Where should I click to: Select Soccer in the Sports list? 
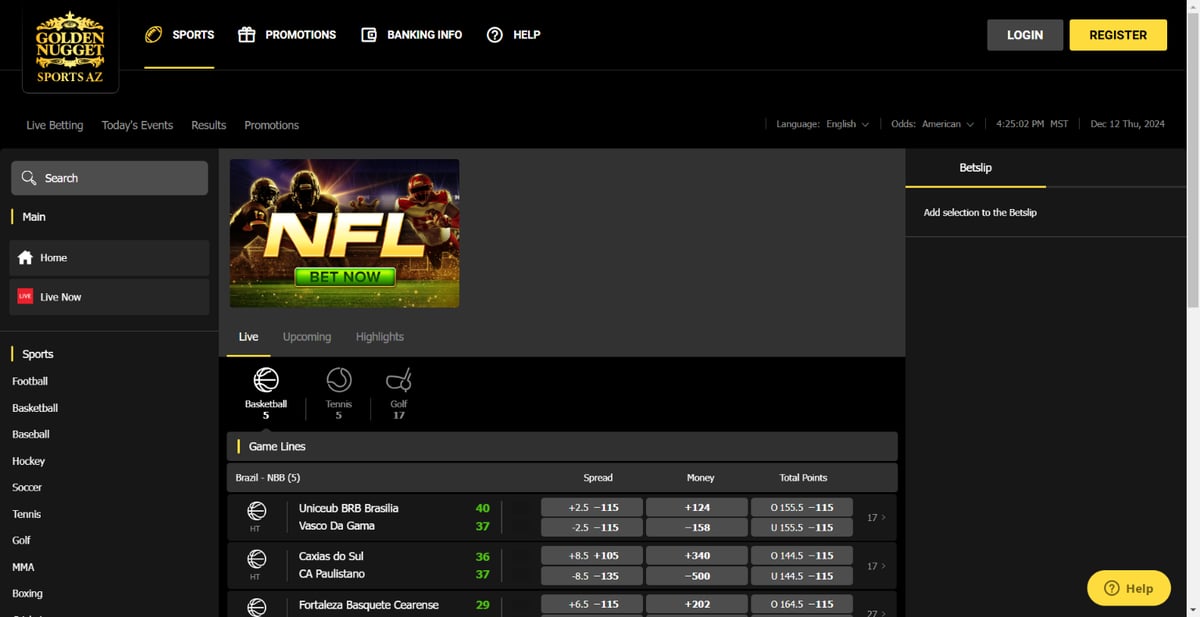coord(27,487)
